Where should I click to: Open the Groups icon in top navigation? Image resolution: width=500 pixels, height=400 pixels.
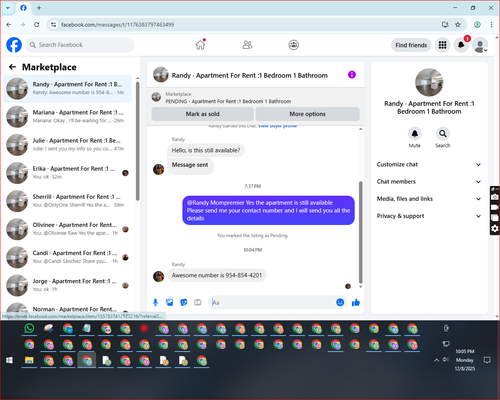[x=293, y=45]
